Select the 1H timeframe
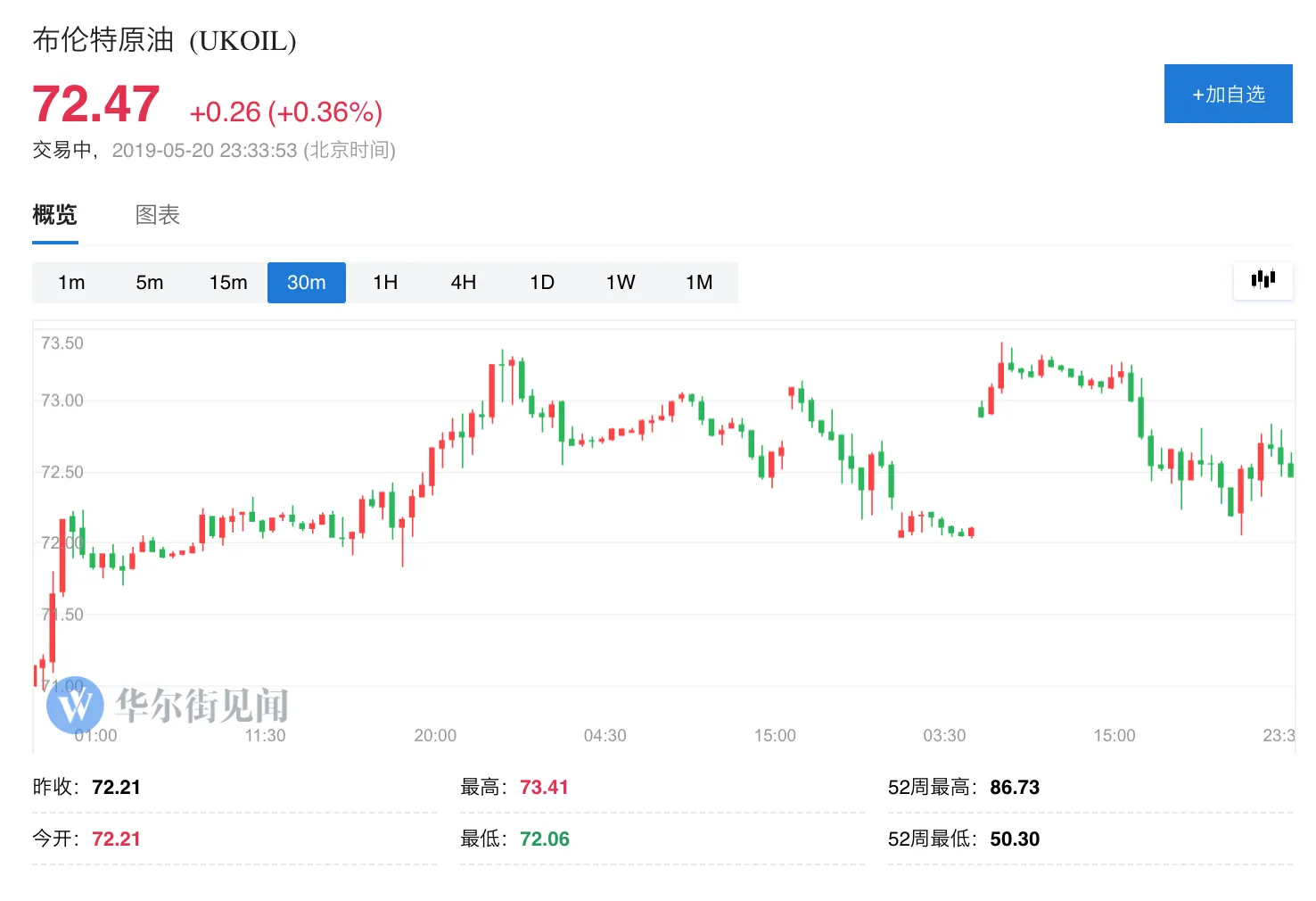1316x901 pixels. tap(385, 283)
